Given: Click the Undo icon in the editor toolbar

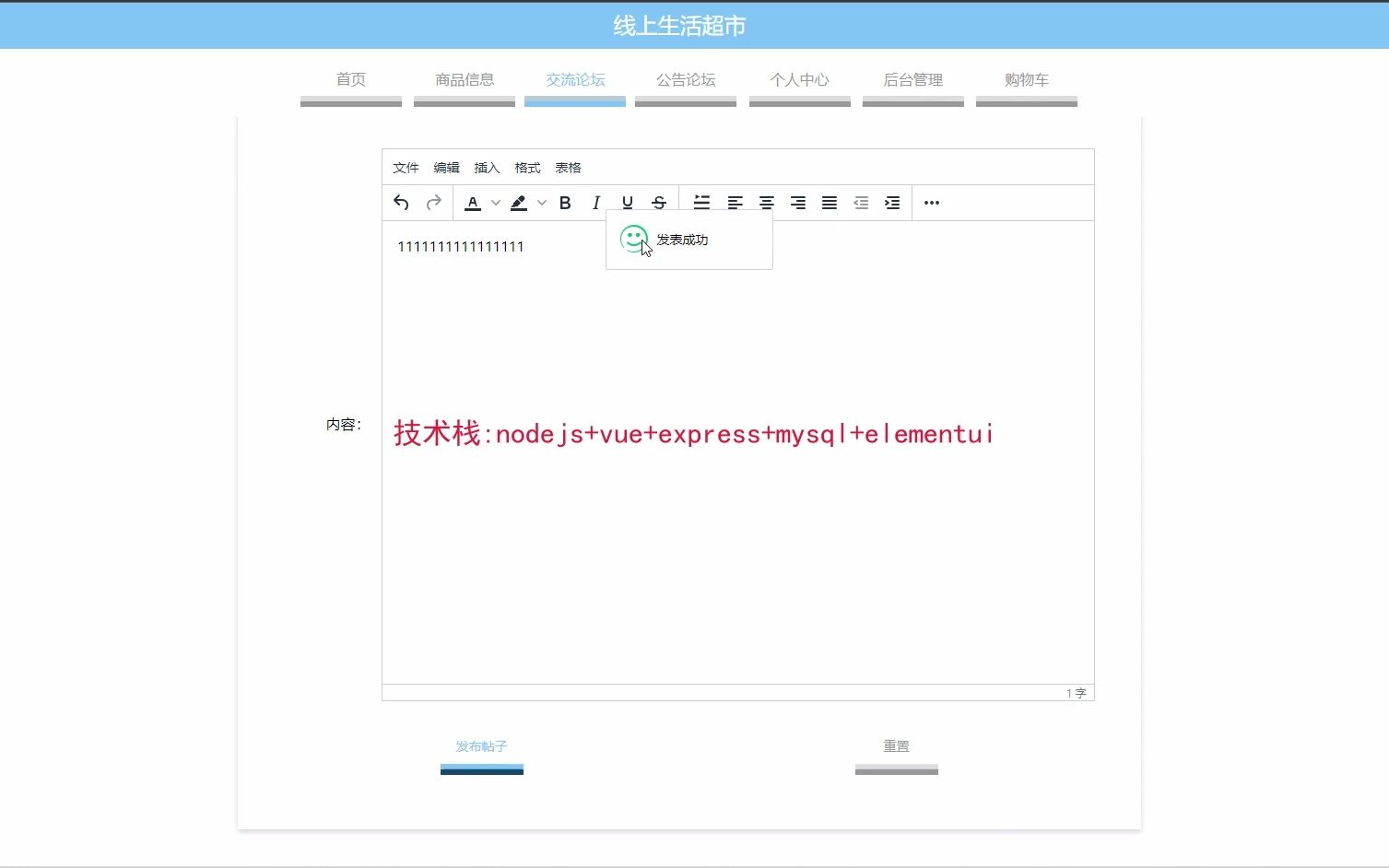Looking at the screenshot, I should pyautogui.click(x=401, y=202).
